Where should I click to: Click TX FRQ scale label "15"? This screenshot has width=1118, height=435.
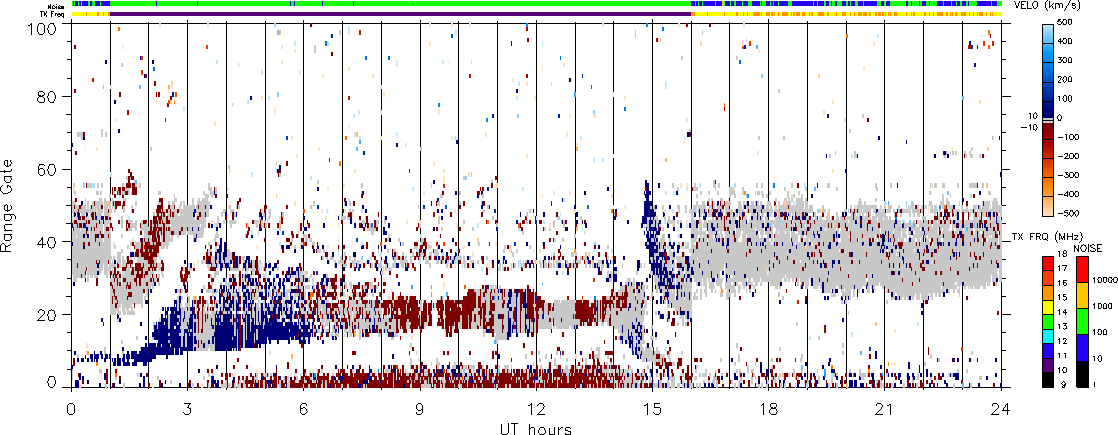click(1062, 298)
